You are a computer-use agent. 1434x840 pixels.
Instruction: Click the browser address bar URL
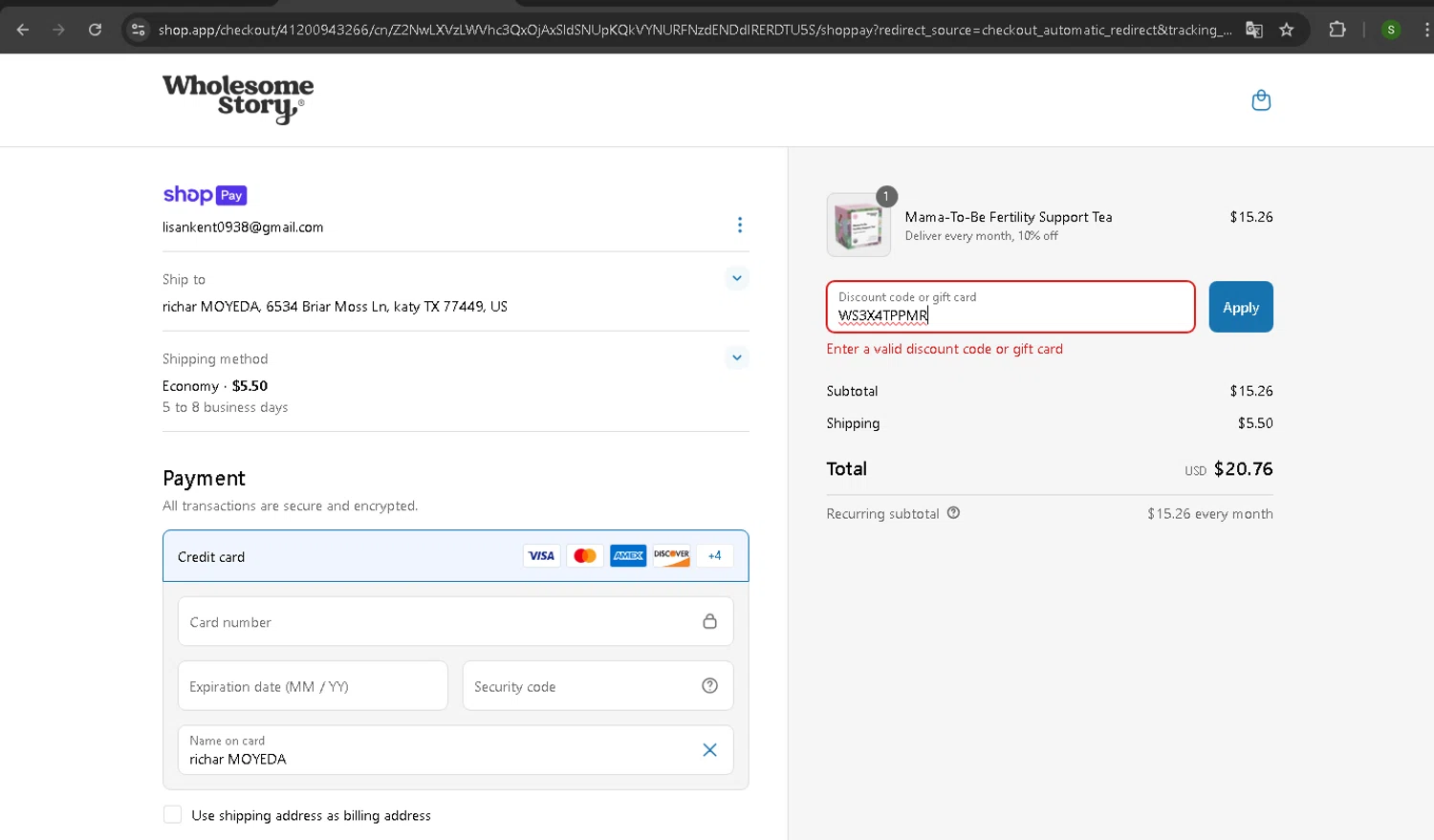(694, 30)
